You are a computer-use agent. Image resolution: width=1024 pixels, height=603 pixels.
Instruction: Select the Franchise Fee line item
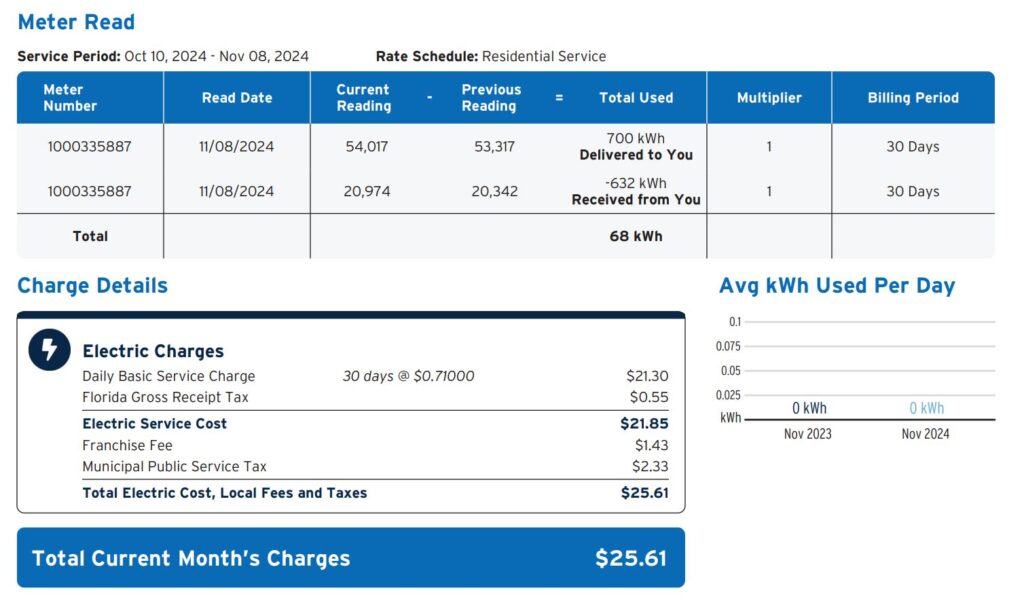(x=127, y=445)
